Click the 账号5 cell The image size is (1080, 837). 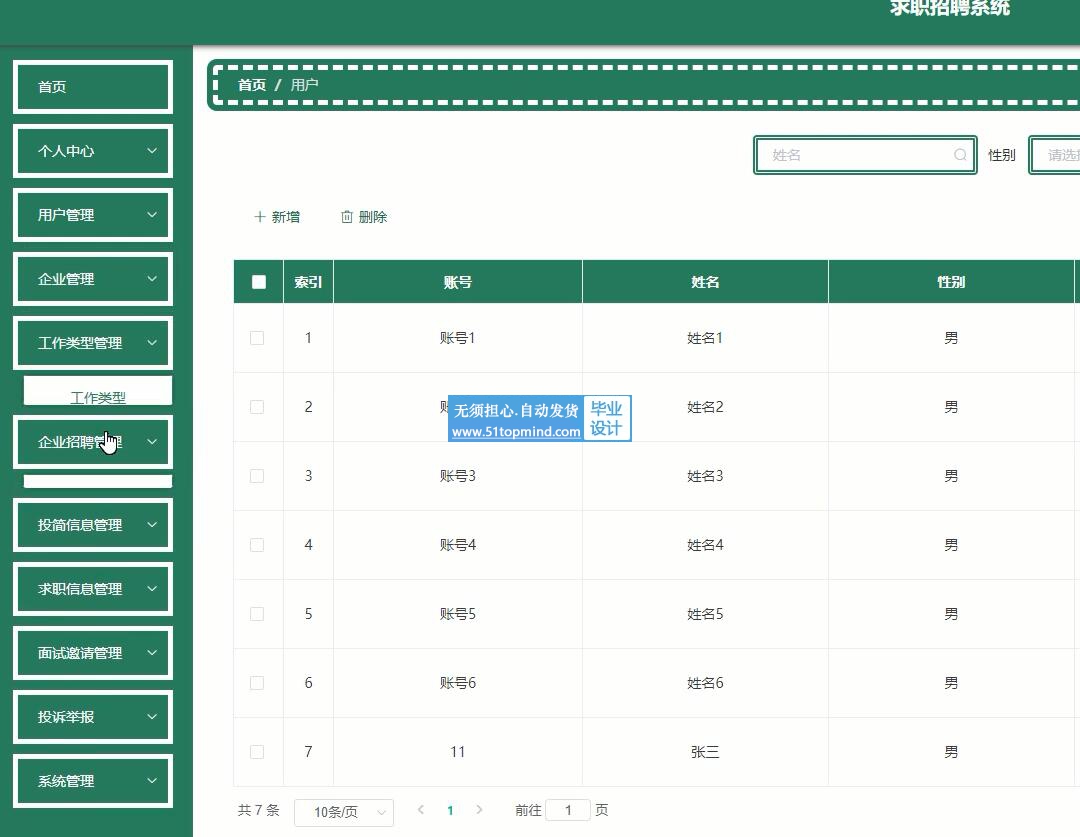[x=458, y=614]
